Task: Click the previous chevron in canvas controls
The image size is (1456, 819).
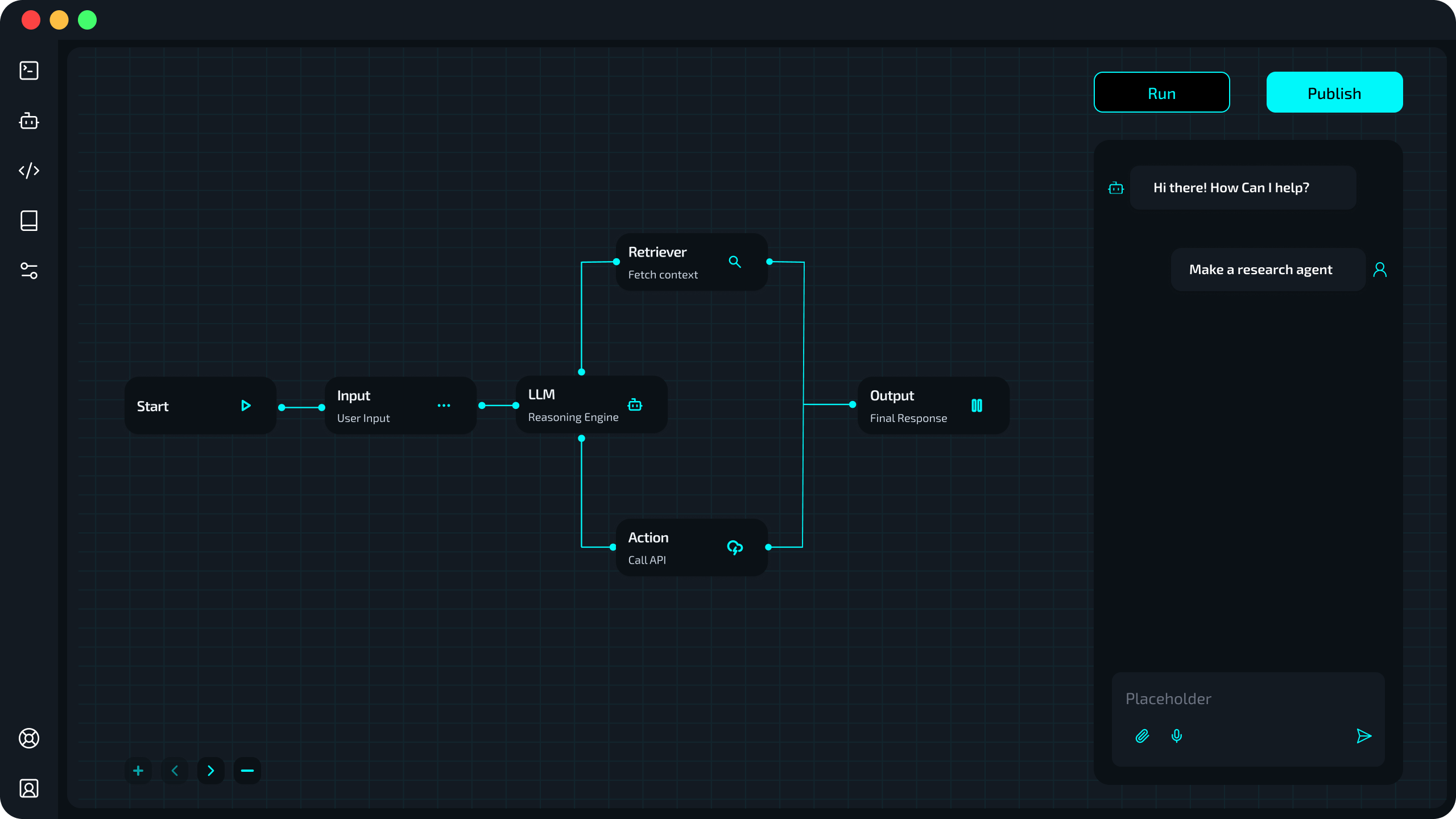Action: 175,771
